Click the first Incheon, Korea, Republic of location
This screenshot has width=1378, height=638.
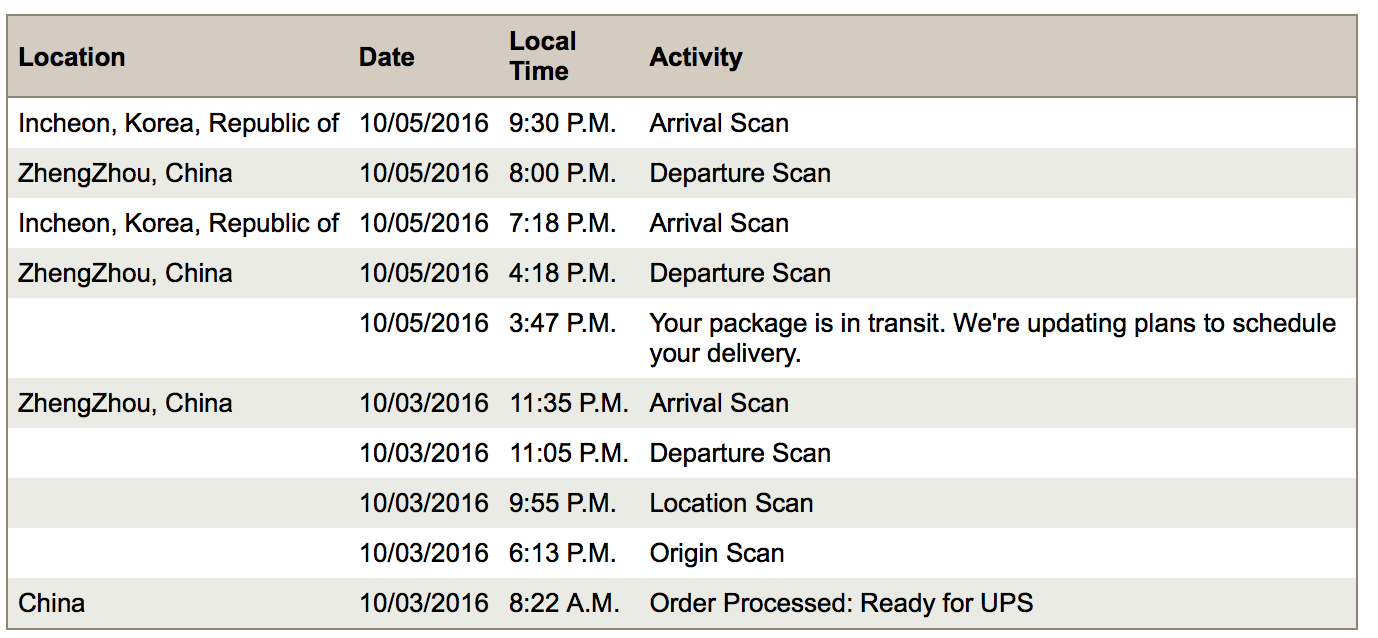point(179,123)
